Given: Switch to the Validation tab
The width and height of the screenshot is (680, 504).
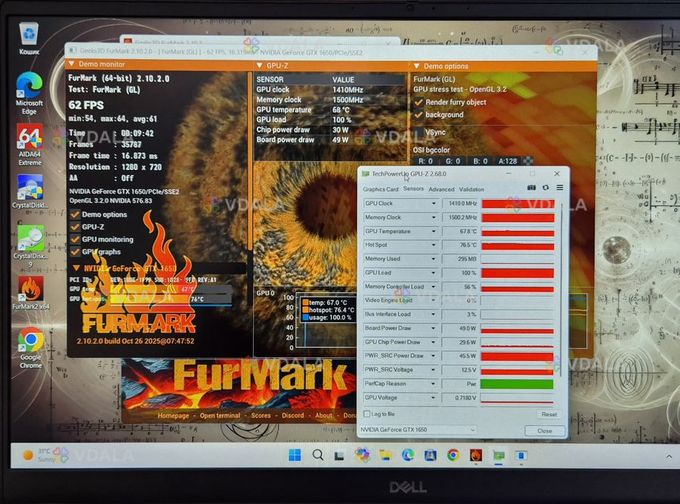Looking at the screenshot, I should coord(471,189).
